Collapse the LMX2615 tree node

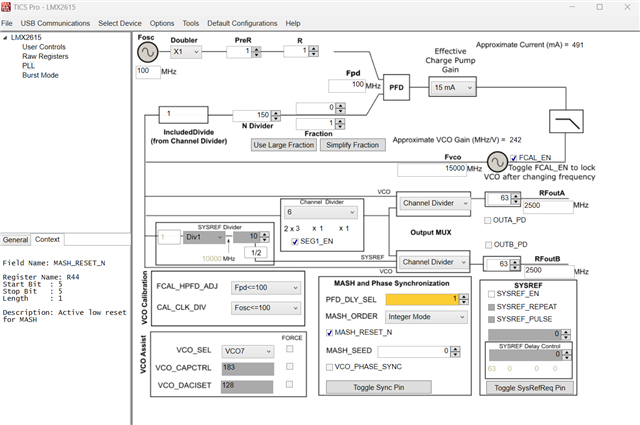pos(5,38)
